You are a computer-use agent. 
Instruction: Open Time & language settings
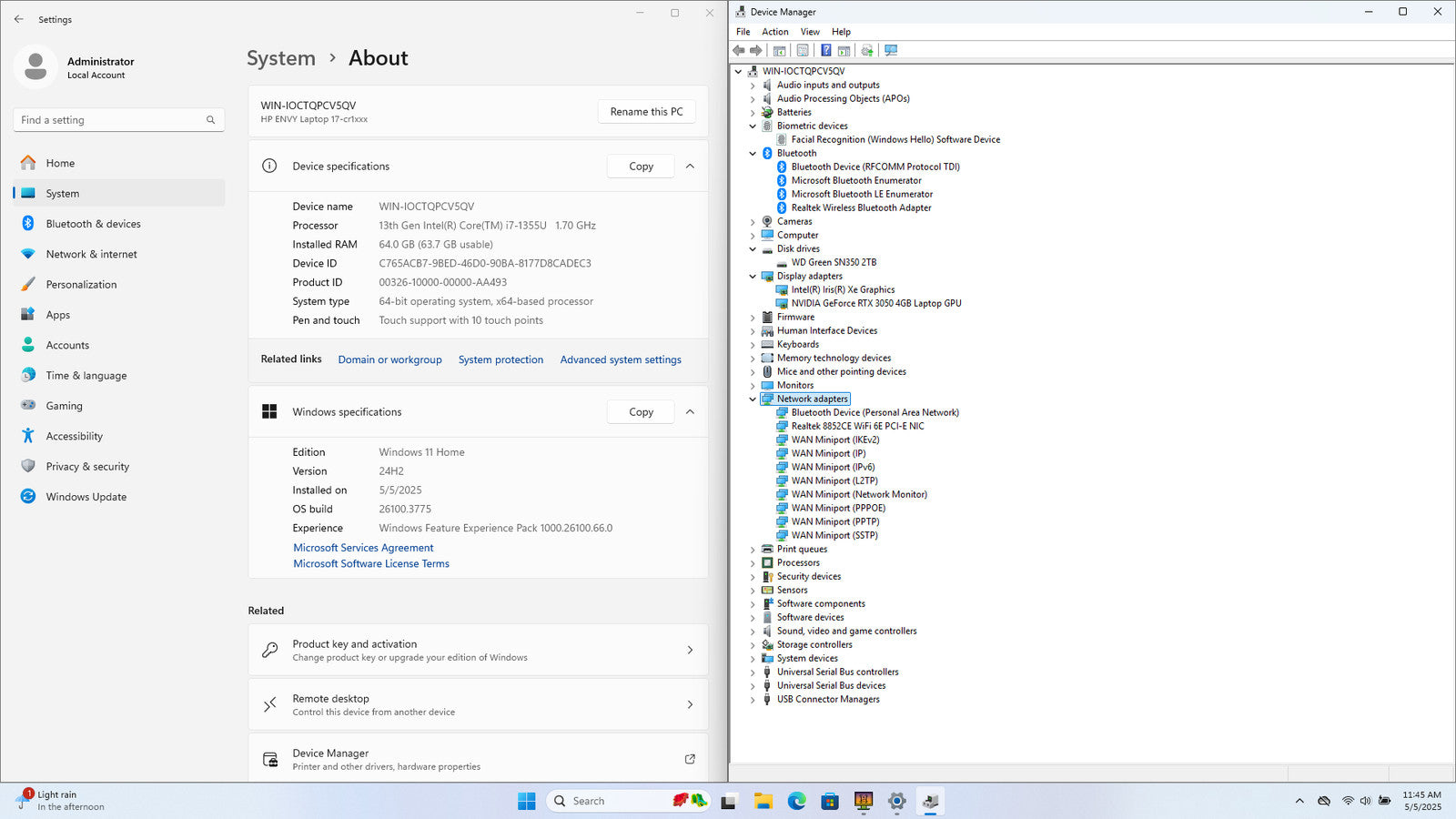click(119, 376)
